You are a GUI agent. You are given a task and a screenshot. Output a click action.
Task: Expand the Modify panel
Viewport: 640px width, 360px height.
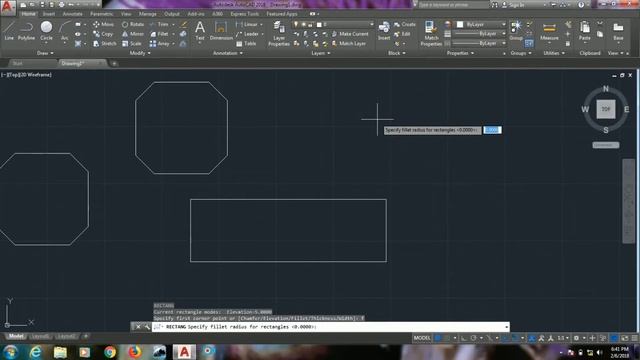pos(140,53)
